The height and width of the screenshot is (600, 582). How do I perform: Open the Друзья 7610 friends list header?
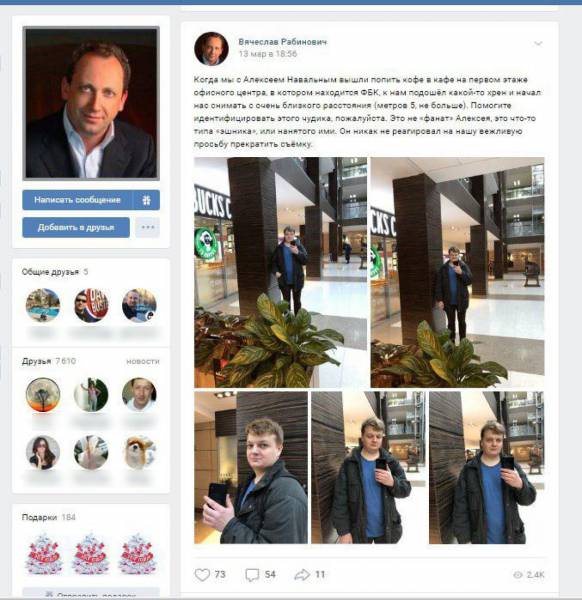[49, 361]
